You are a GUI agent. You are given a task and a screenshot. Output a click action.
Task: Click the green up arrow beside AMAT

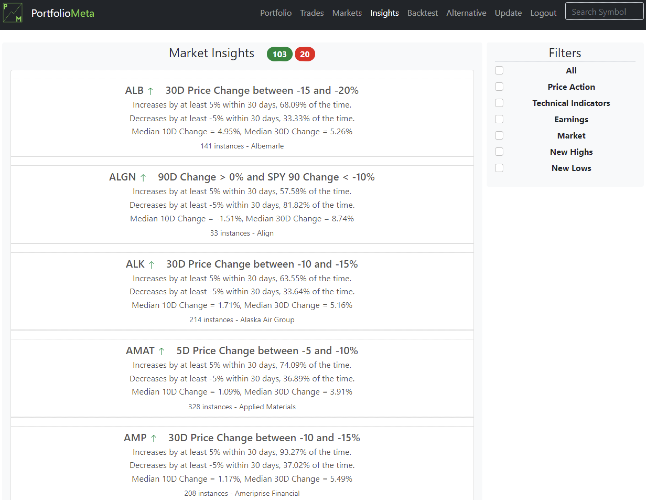coord(161,351)
